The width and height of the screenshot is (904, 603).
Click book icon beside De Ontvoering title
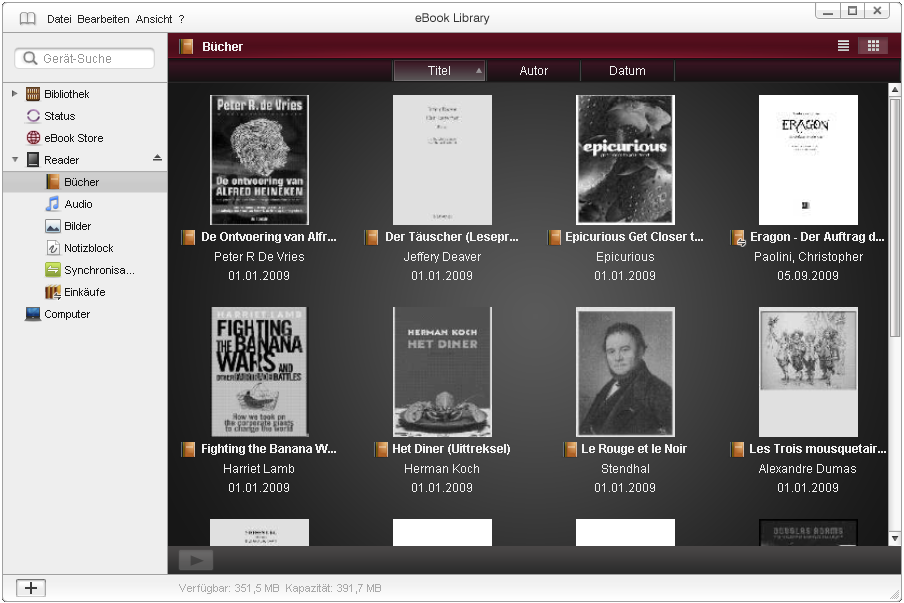tap(188, 237)
